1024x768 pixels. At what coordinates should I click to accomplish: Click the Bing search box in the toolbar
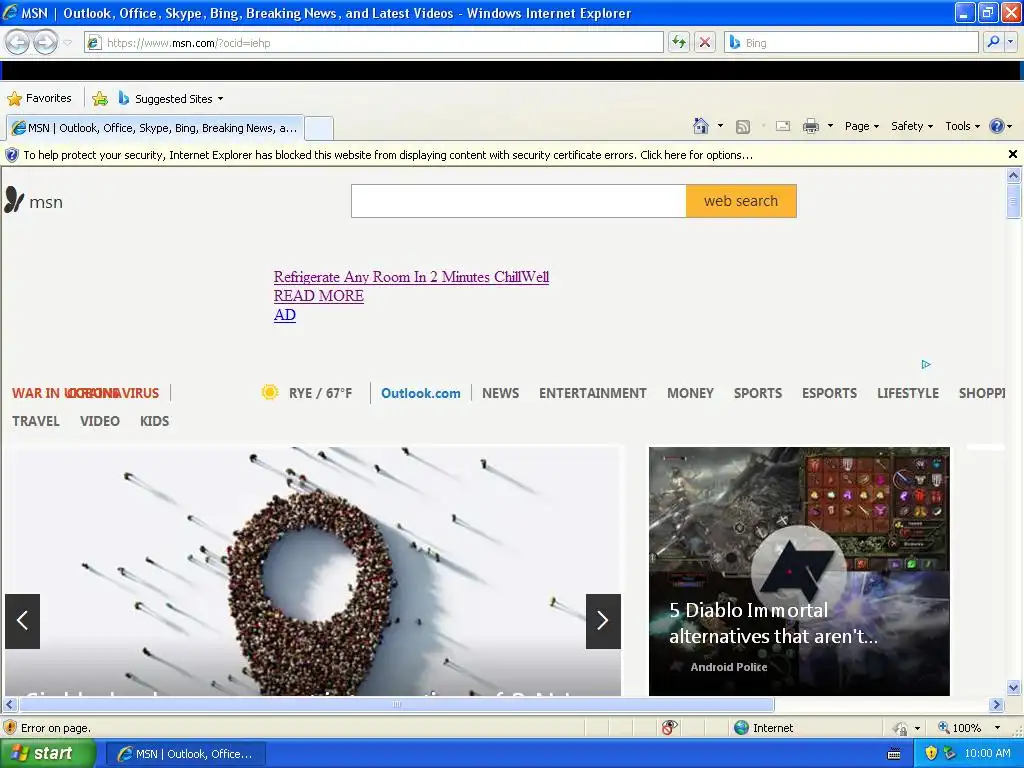[x=851, y=42]
